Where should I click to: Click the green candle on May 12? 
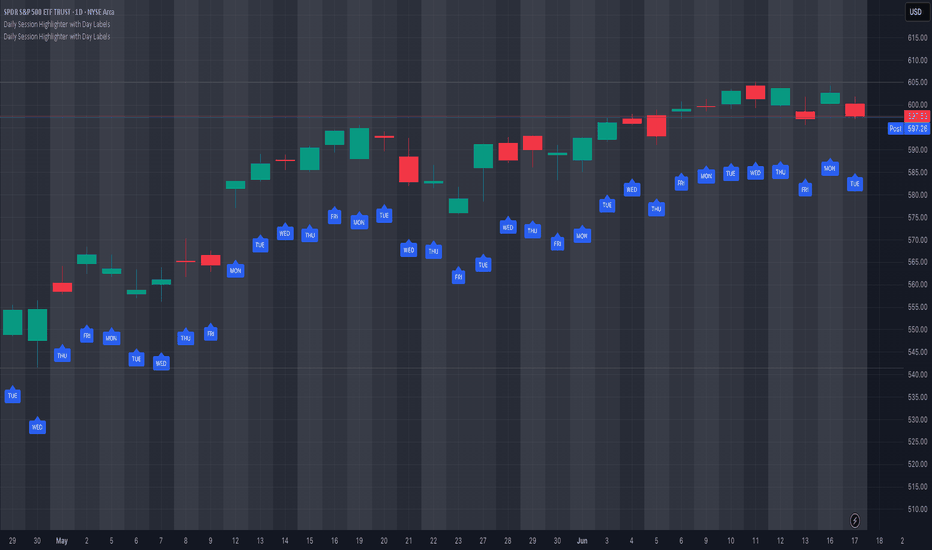pyautogui.click(x=235, y=185)
